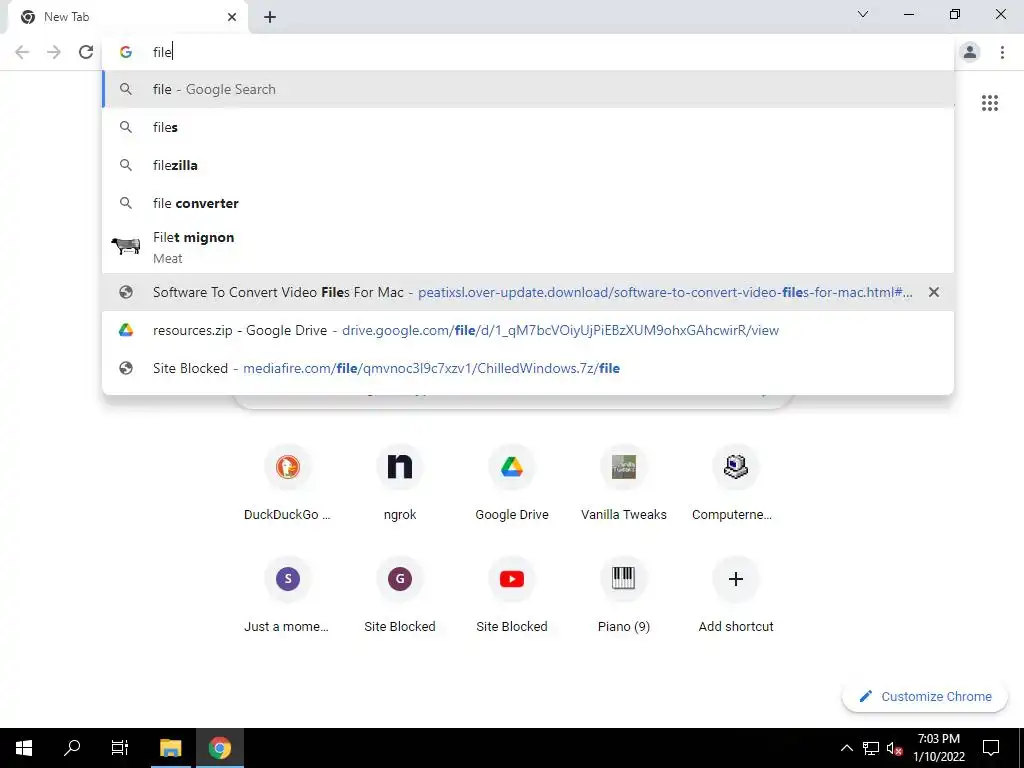Choose the 'files' search suggestion
Screen dimensions: 1024x768
click(528, 127)
